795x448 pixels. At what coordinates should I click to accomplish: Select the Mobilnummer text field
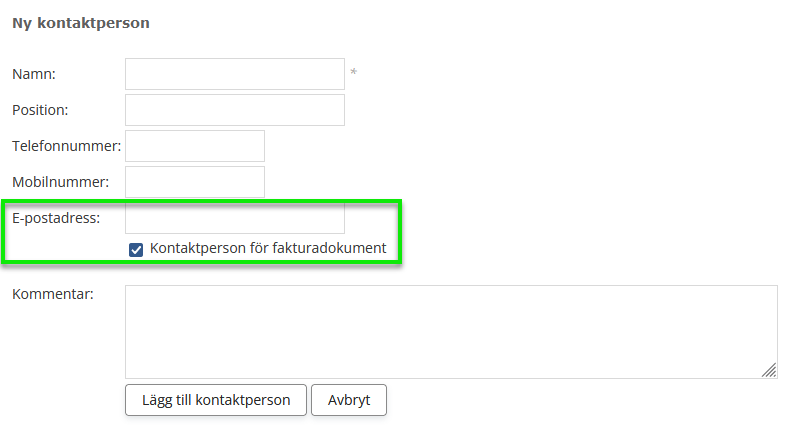pyautogui.click(x=195, y=182)
